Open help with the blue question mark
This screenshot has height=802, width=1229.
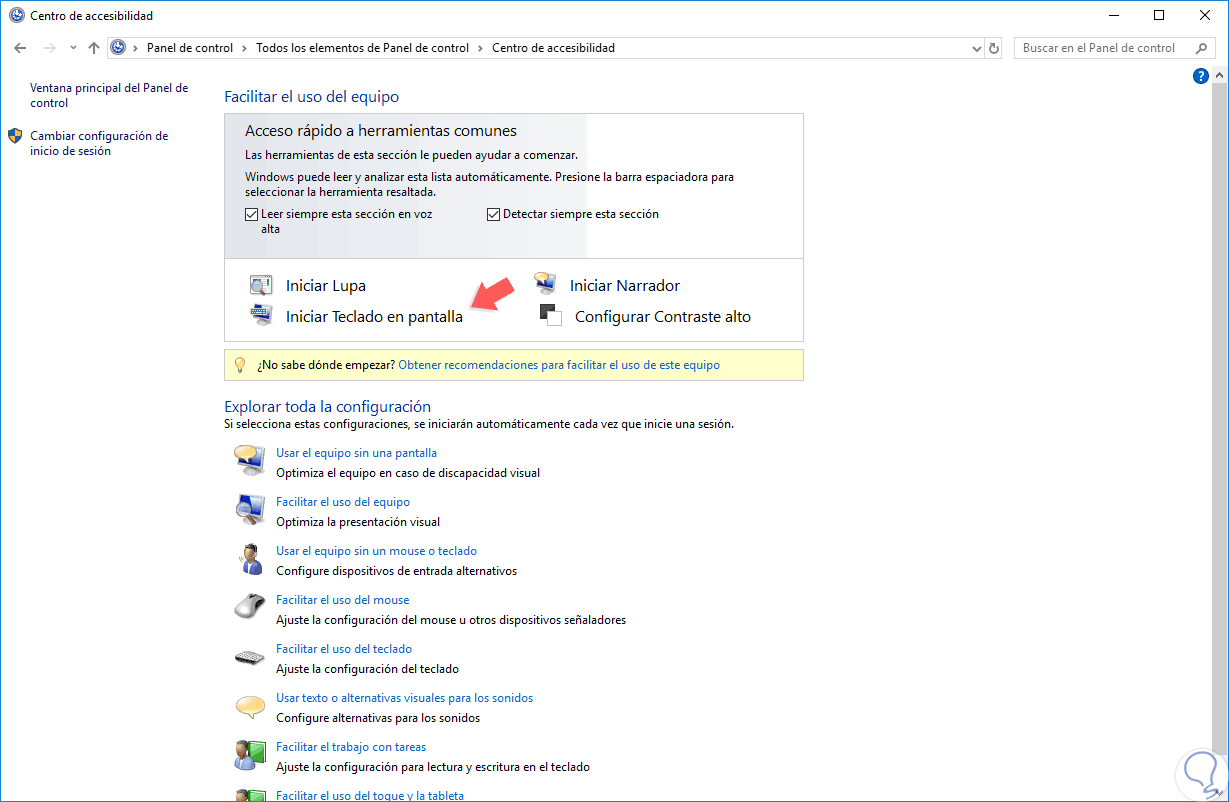pyautogui.click(x=1201, y=76)
